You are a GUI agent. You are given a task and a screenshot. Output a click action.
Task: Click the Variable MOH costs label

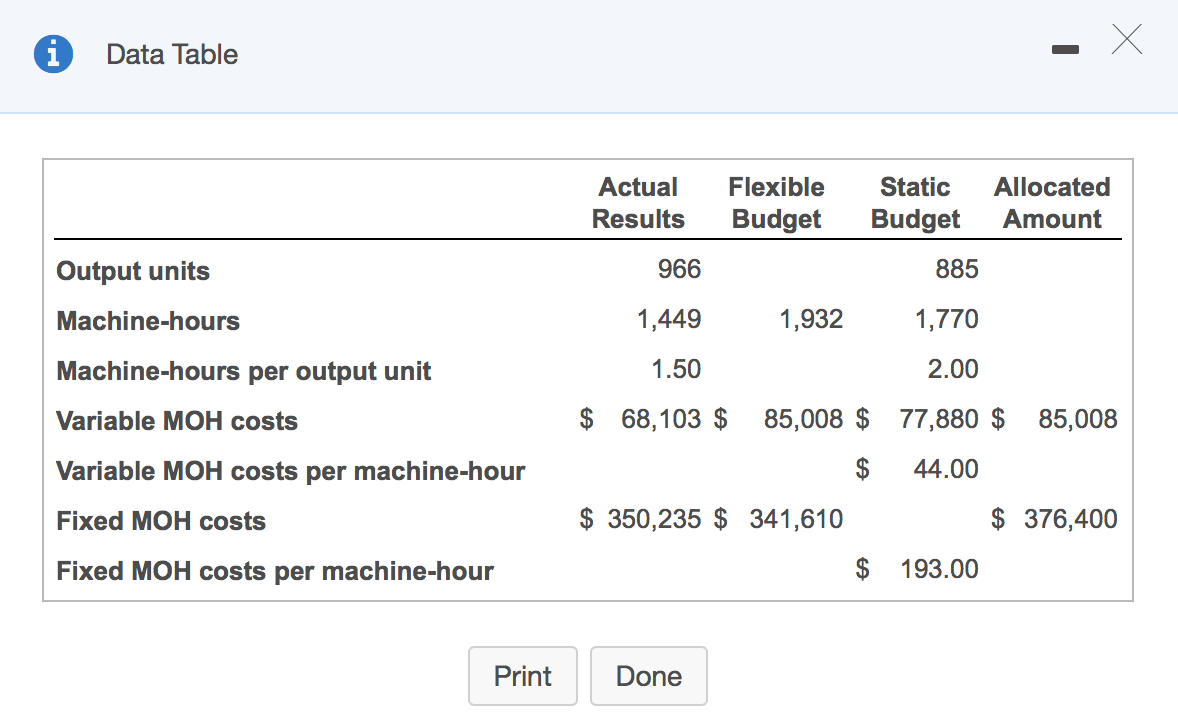point(177,421)
